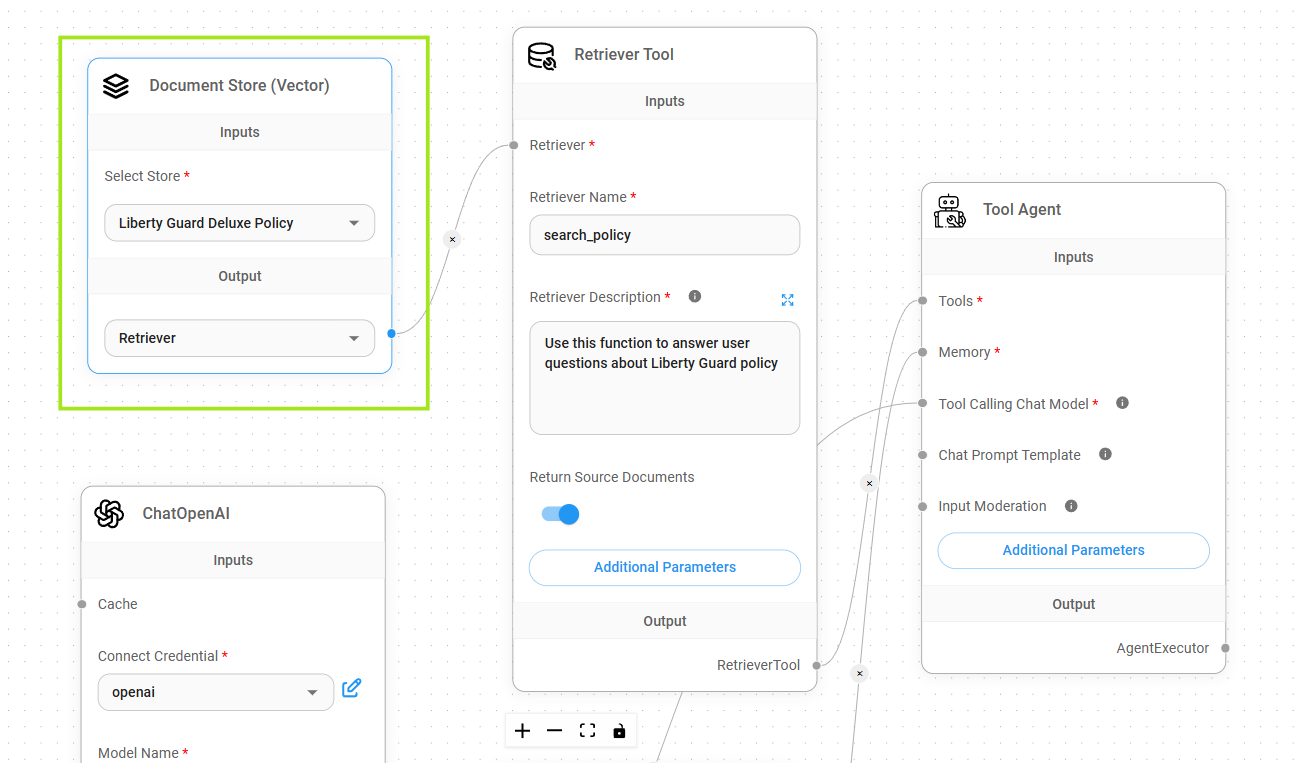Expand the Retriever Description text editor

[x=787, y=300]
